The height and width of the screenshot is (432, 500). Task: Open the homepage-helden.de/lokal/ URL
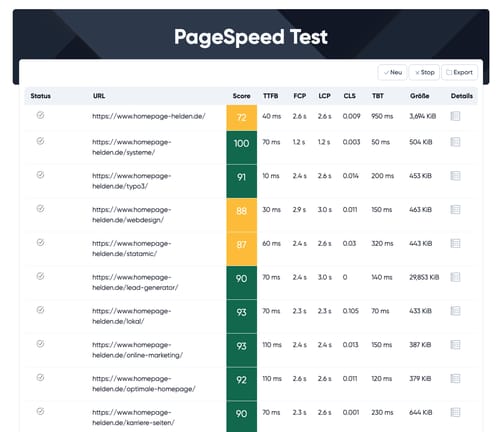click(132, 316)
